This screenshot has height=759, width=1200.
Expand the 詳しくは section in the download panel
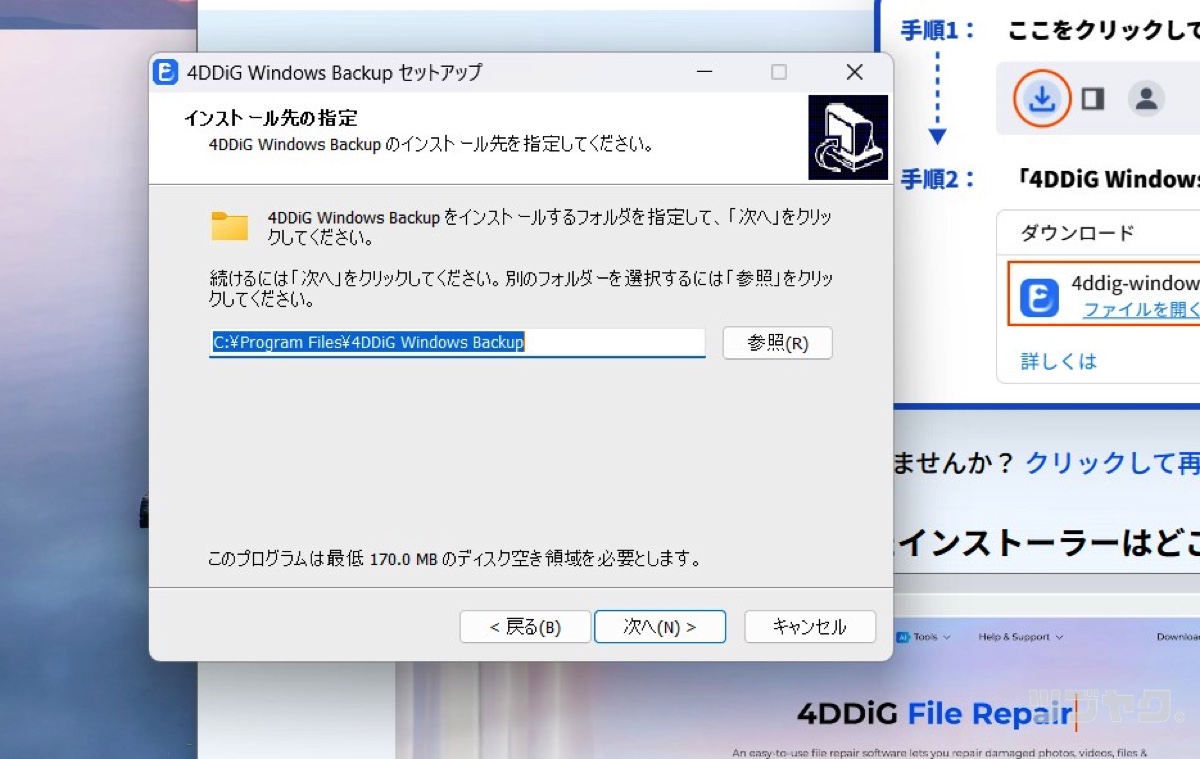(1058, 361)
